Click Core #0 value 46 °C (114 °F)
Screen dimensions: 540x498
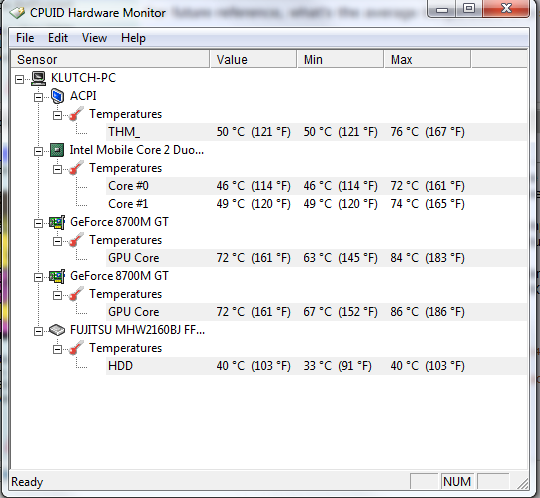[x=253, y=186]
